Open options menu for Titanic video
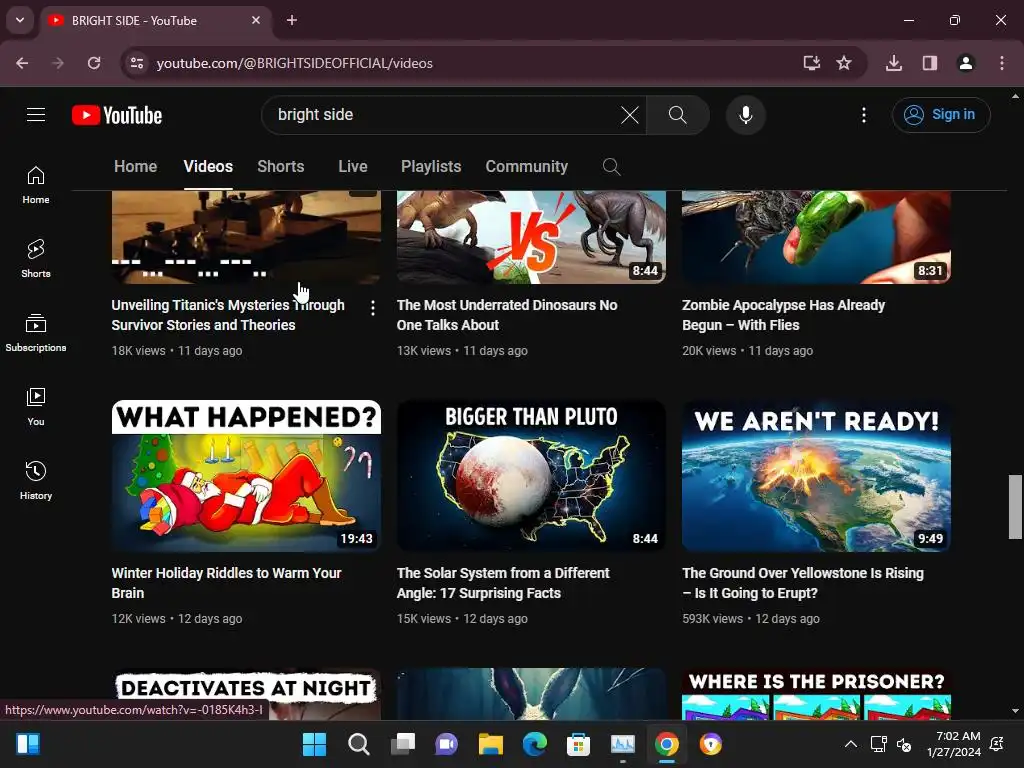 (x=372, y=308)
